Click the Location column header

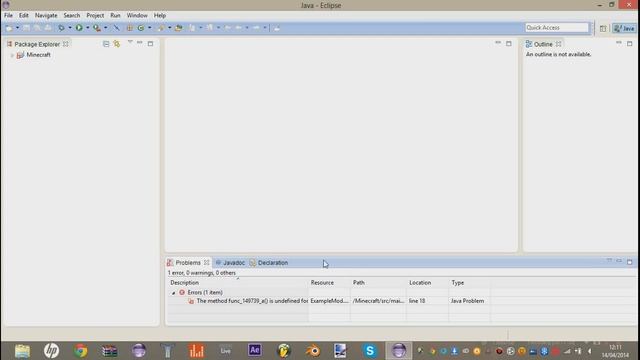427,282
